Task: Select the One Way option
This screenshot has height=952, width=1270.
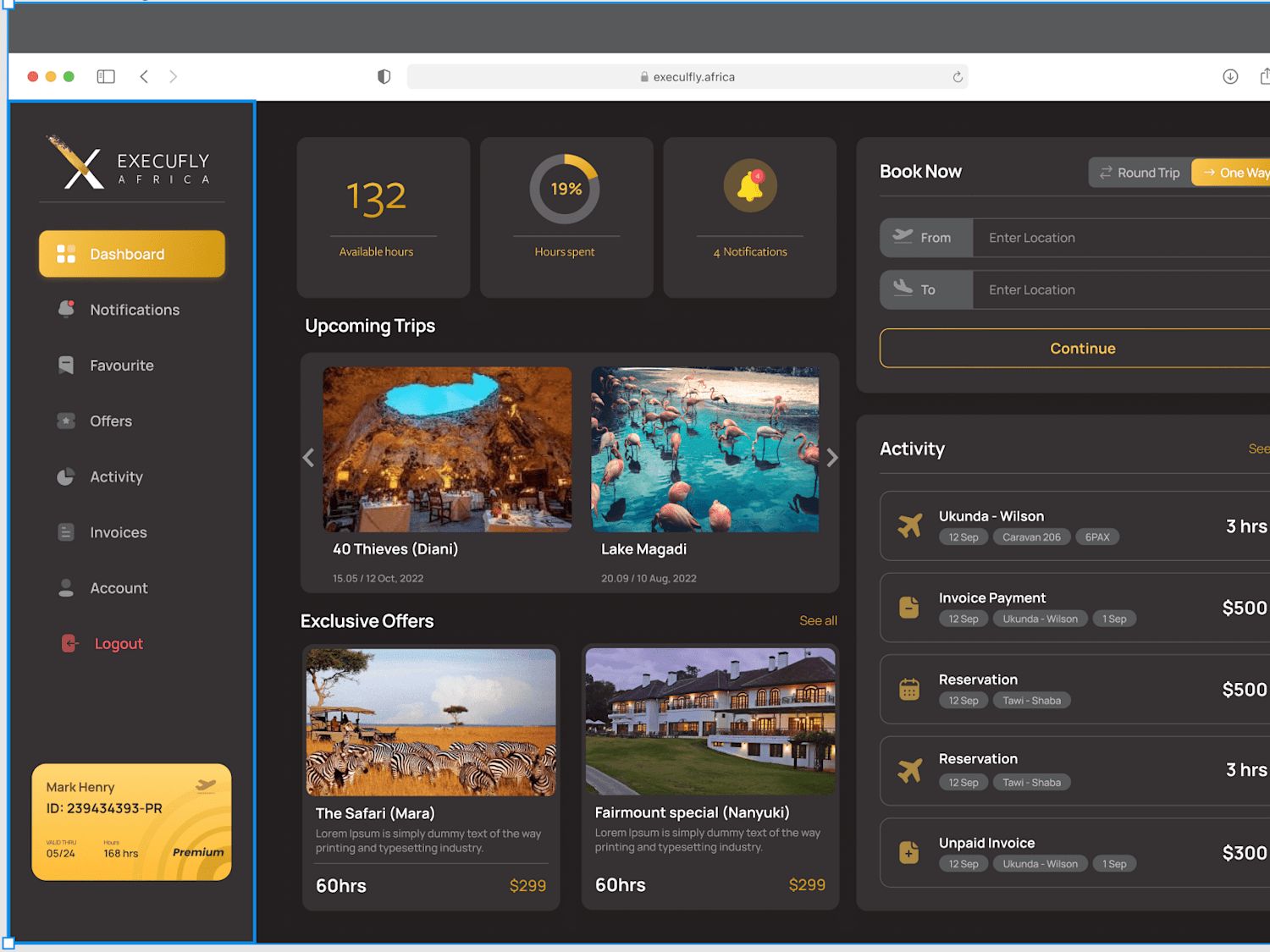Action: [x=1232, y=173]
